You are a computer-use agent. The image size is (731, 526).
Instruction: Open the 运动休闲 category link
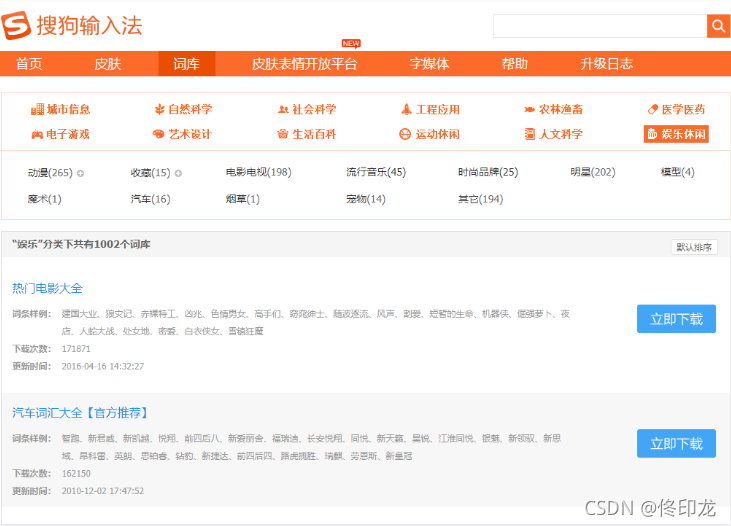coord(438,134)
